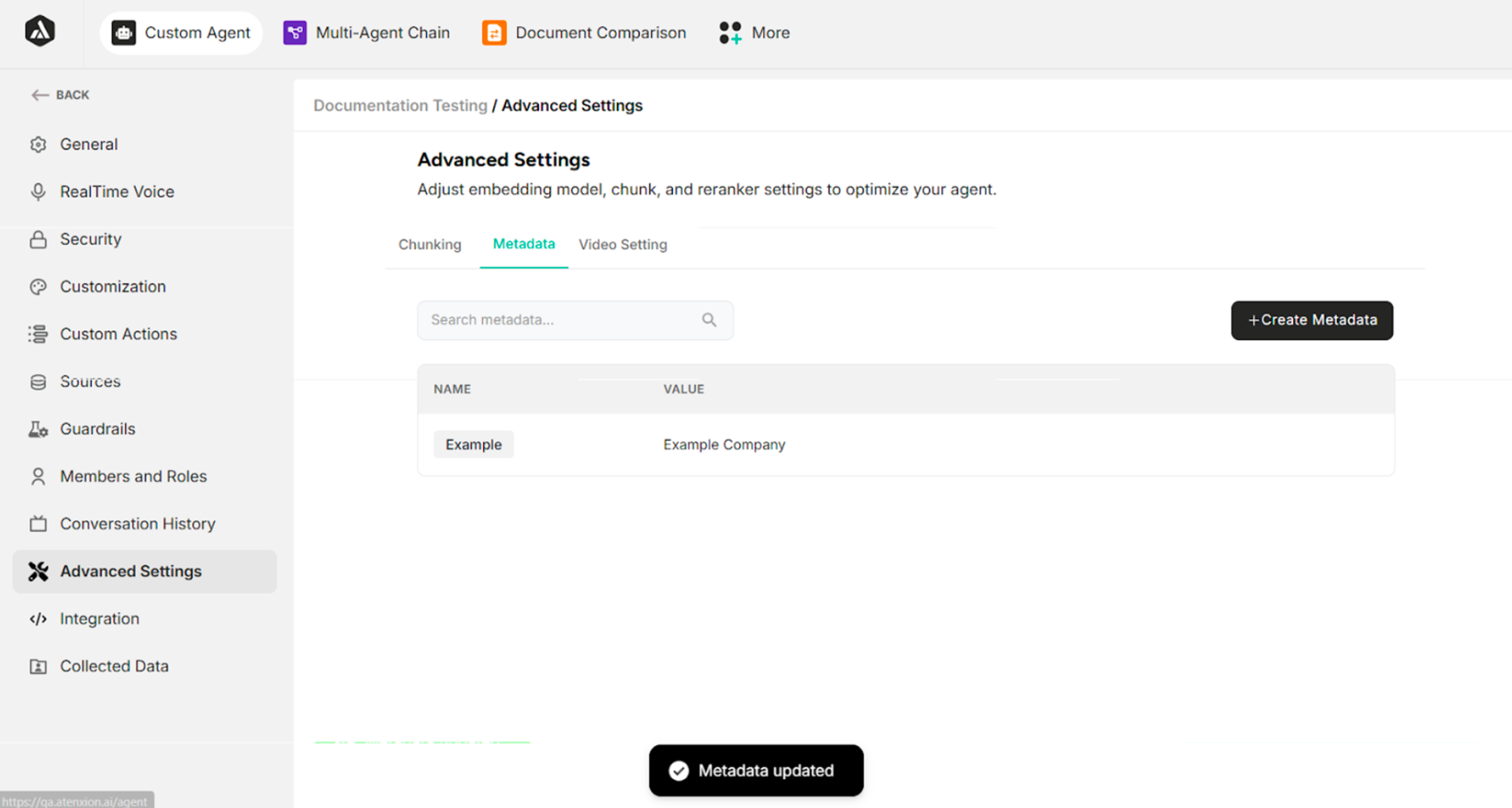The image size is (1512, 808).
Task: Go to the Security label
Action: 91,240
